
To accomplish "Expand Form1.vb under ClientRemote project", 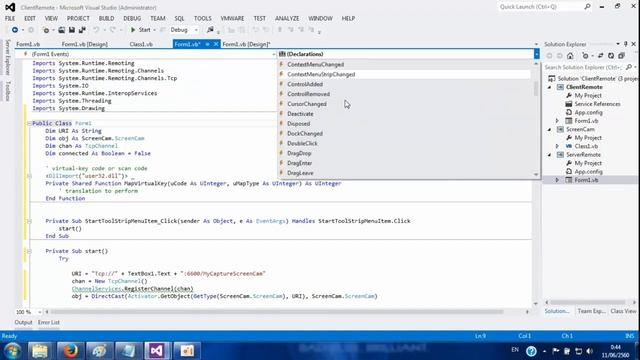I will click(558, 121).
